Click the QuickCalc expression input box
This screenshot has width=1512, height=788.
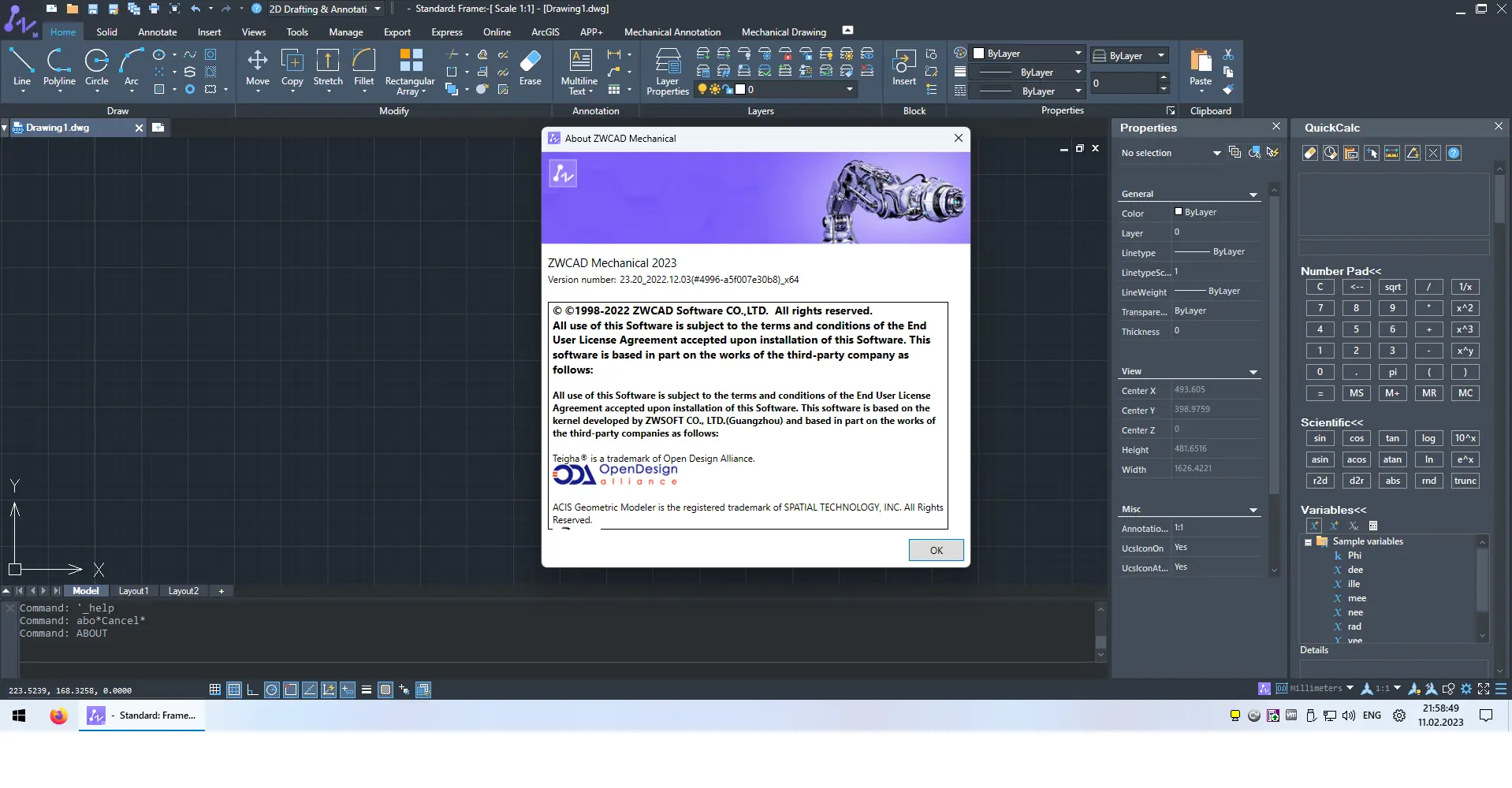1394,248
